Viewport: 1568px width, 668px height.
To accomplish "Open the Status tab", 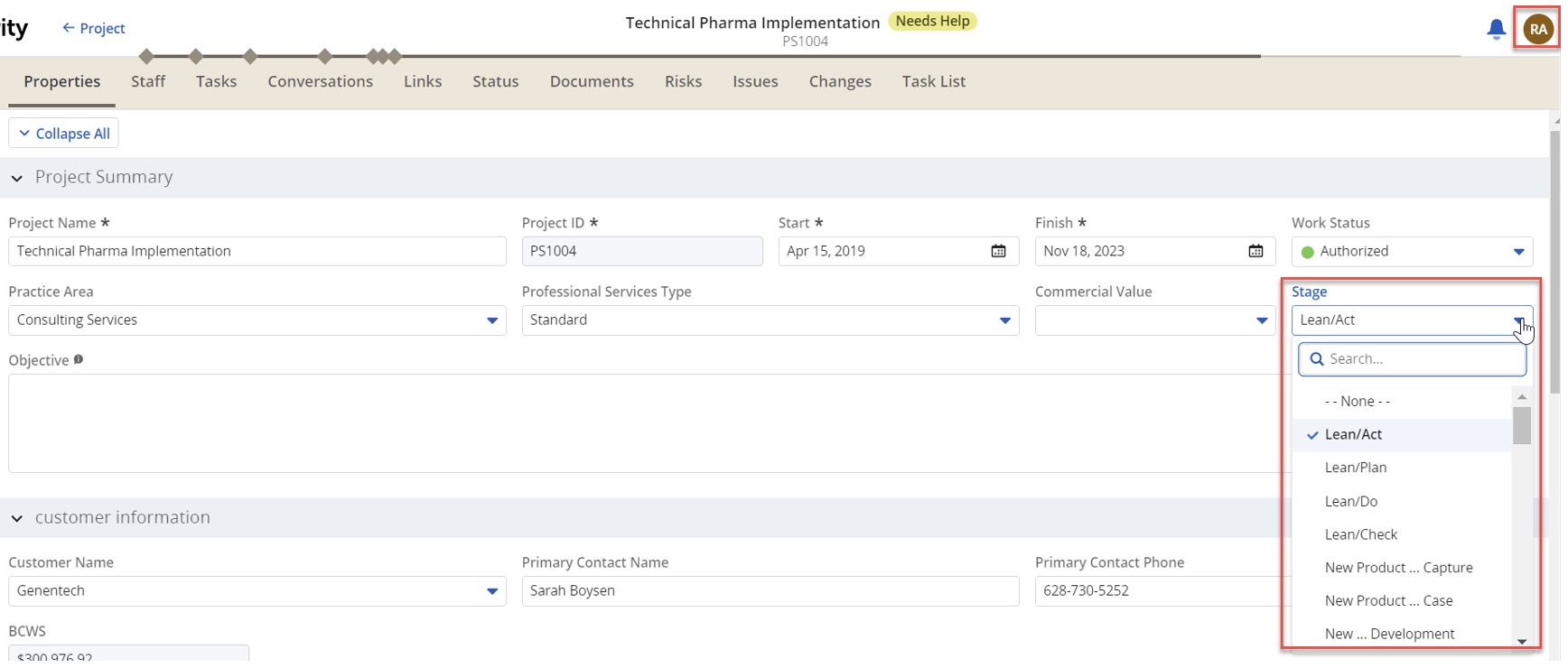I will click(496, 81).
